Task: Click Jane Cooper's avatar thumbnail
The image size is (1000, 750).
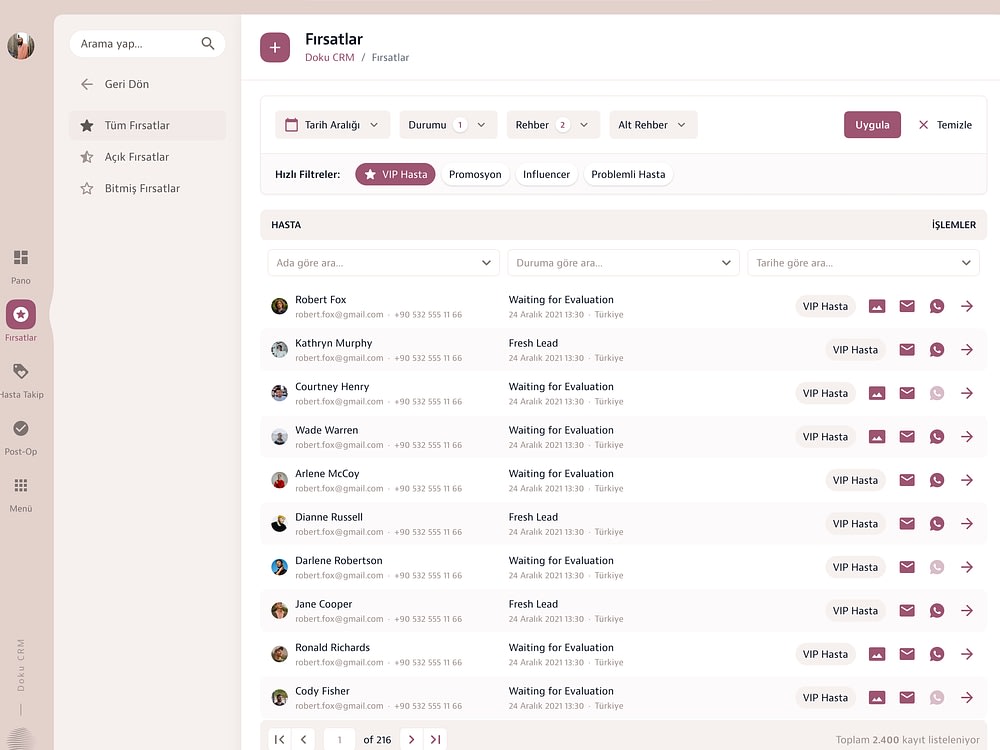Action: (x=279, y=610)
